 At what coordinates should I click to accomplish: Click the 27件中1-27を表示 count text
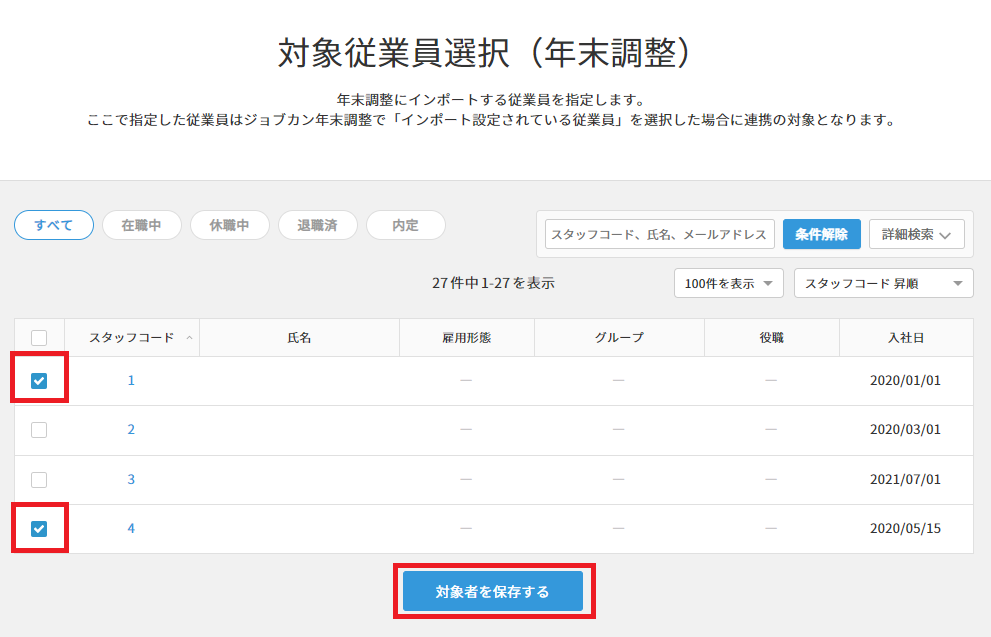click(x=494, y=283)
